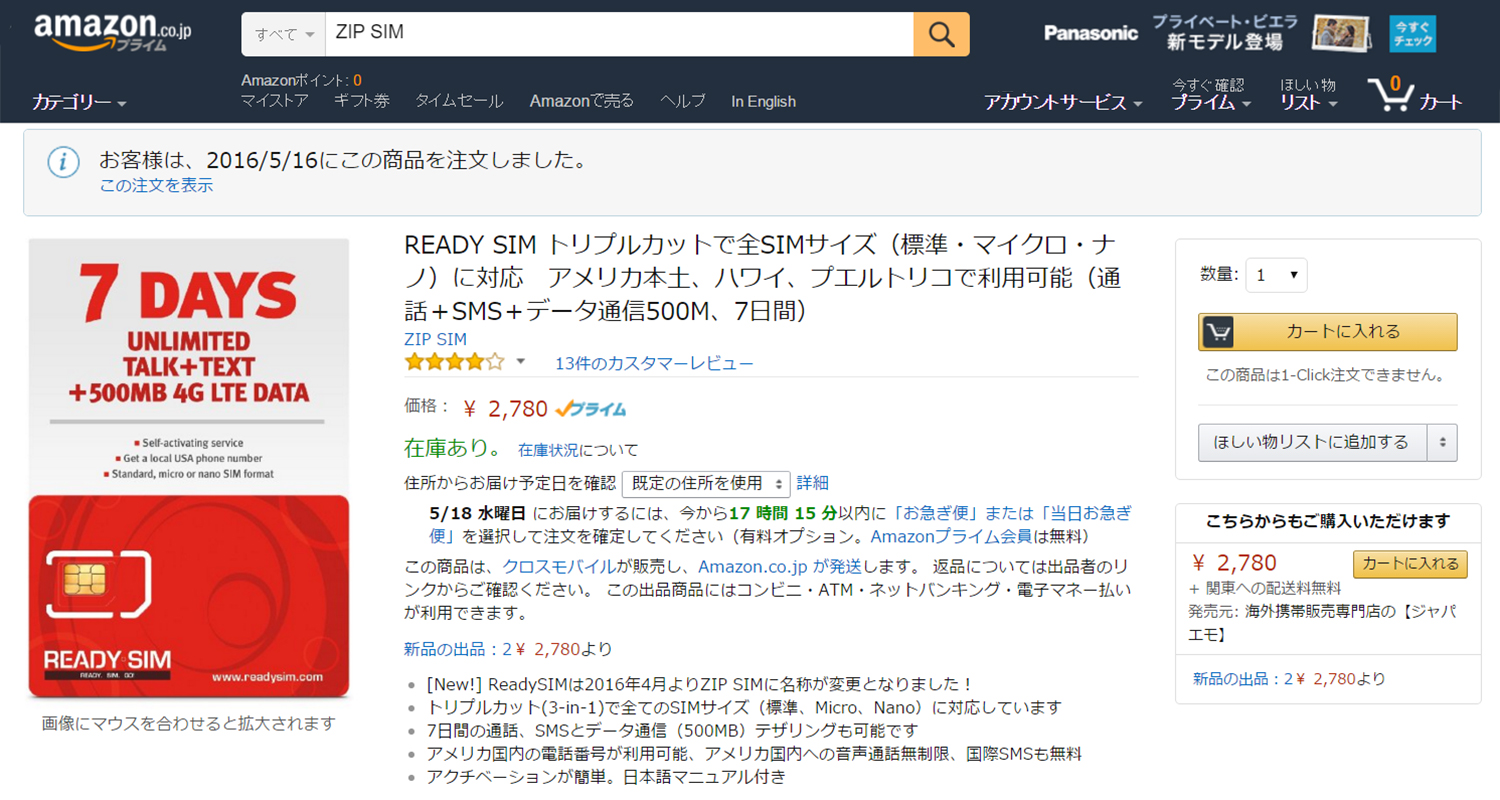Click the ¥ 2,780 main price
The height and width of the screenshot is (800, 1500).
point(506,408)
